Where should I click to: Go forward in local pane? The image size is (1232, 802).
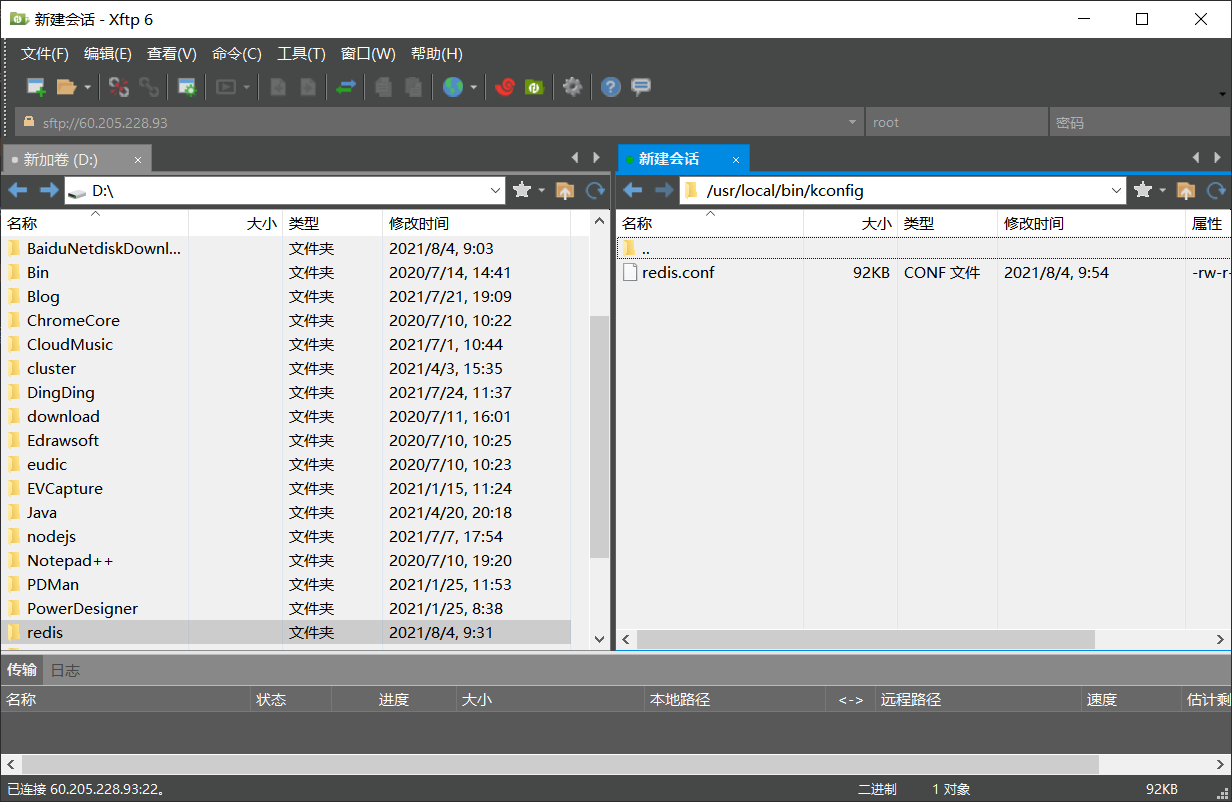pos(49,190)
